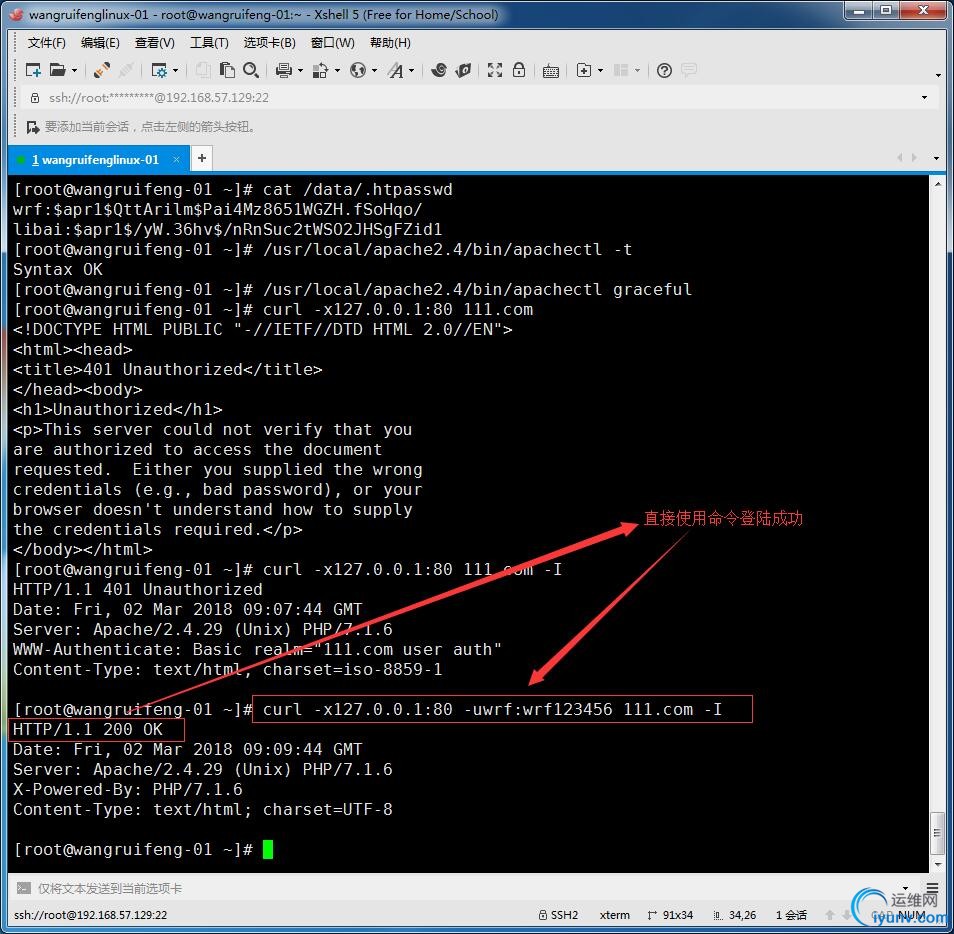Viewport: 954px width, 934px height.
Task: Expand the new tab group dropdown arrow
Action: tap(601, 71)
